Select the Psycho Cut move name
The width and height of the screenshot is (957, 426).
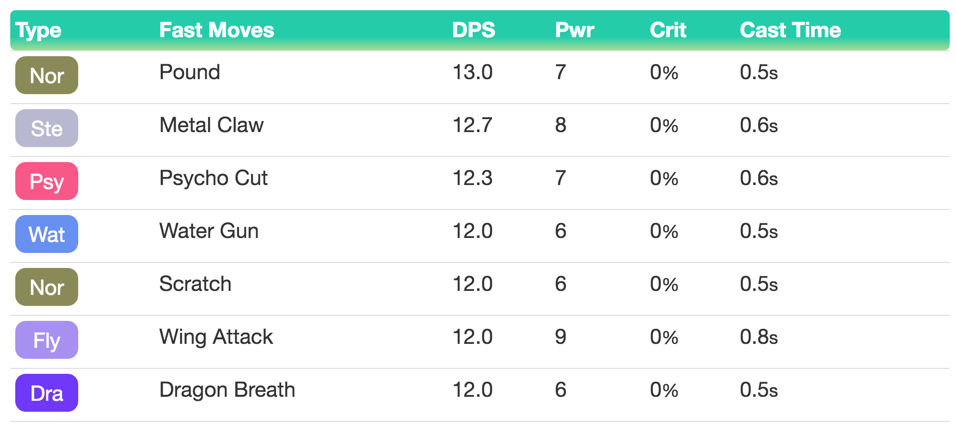[x=213, y=178]
